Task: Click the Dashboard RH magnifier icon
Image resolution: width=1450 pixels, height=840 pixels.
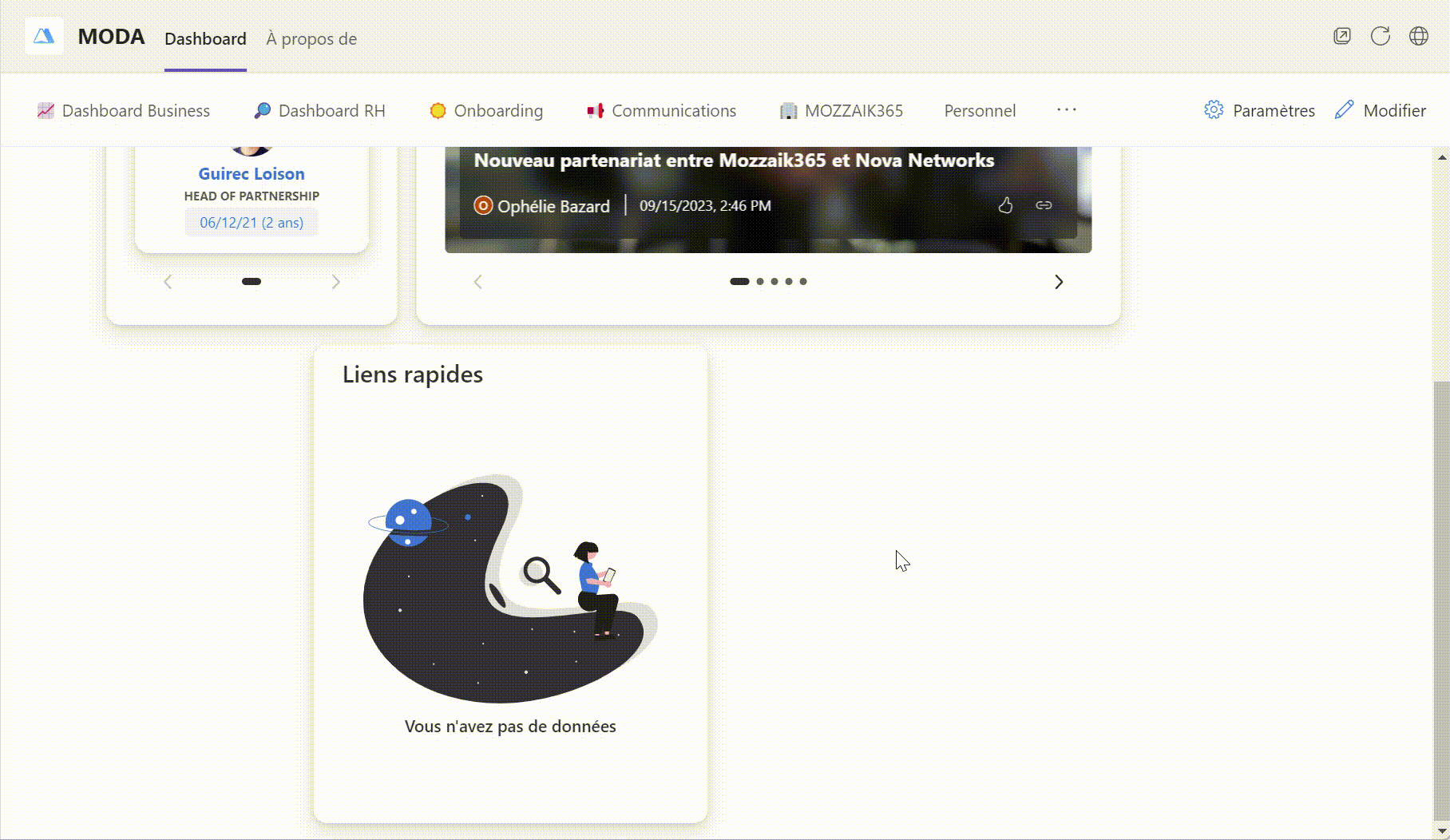Action: (262, 111)
